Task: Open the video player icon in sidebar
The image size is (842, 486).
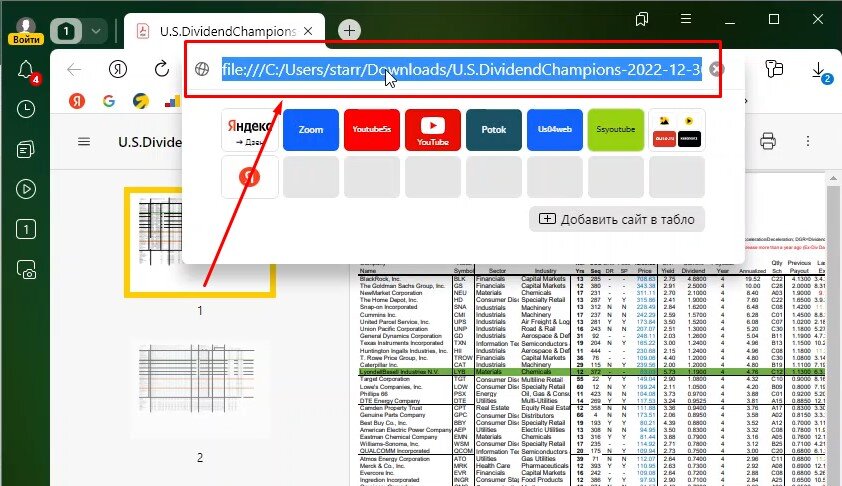Action: (x=26, y=189)
